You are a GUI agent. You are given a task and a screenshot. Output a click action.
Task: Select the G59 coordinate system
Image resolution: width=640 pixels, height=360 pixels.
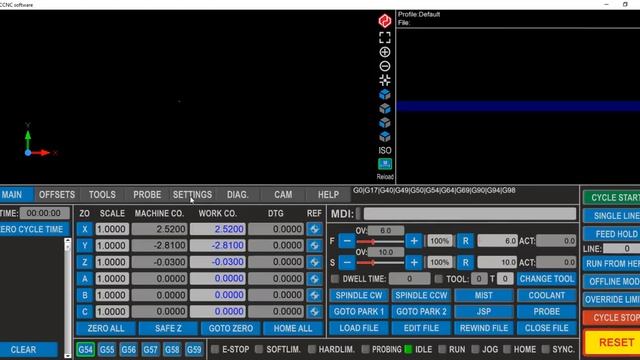(194, 349)
